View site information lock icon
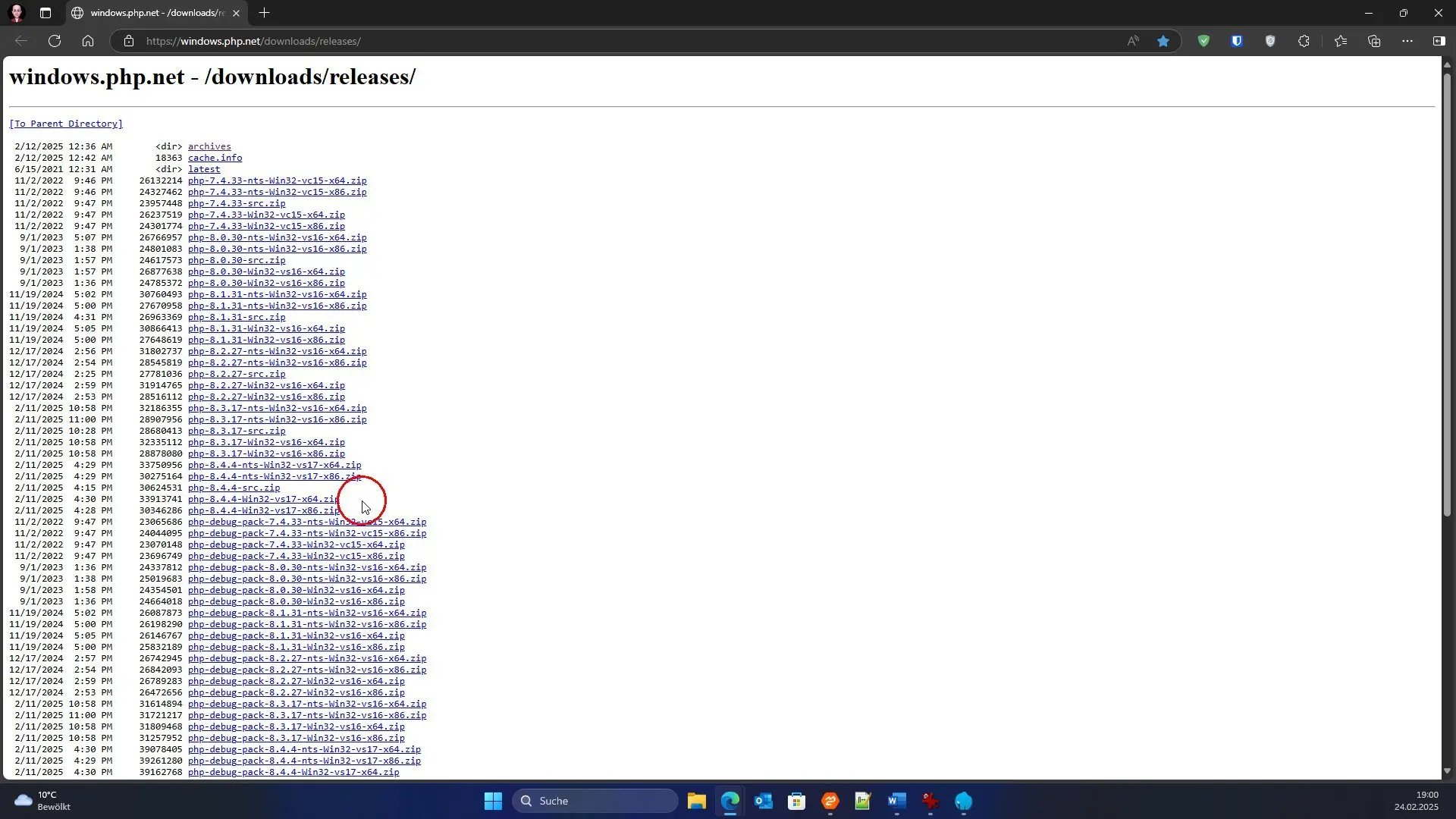This screenshot has width=1456, height=819. [x=129, y=41]
